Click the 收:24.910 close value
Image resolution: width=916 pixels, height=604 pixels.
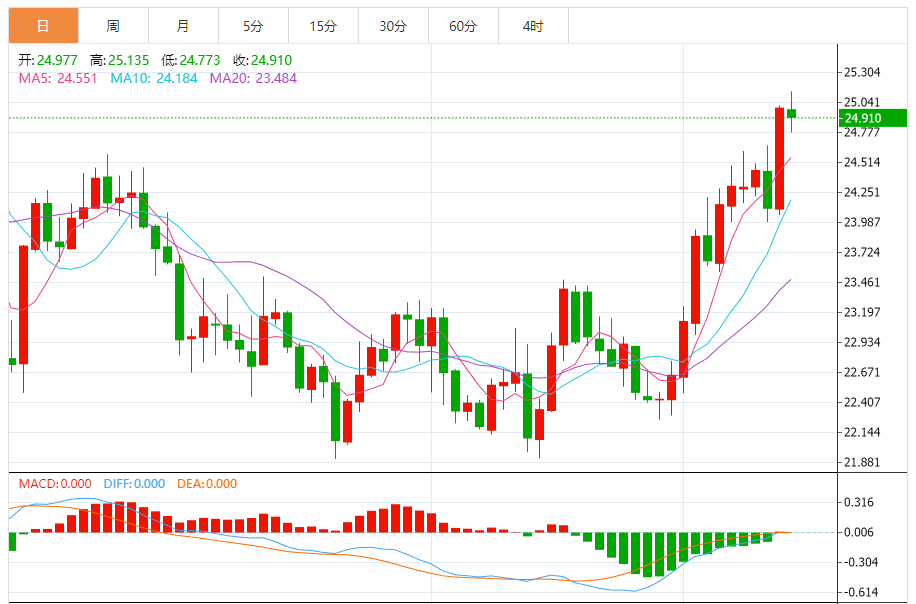click(x=263, y=60)
